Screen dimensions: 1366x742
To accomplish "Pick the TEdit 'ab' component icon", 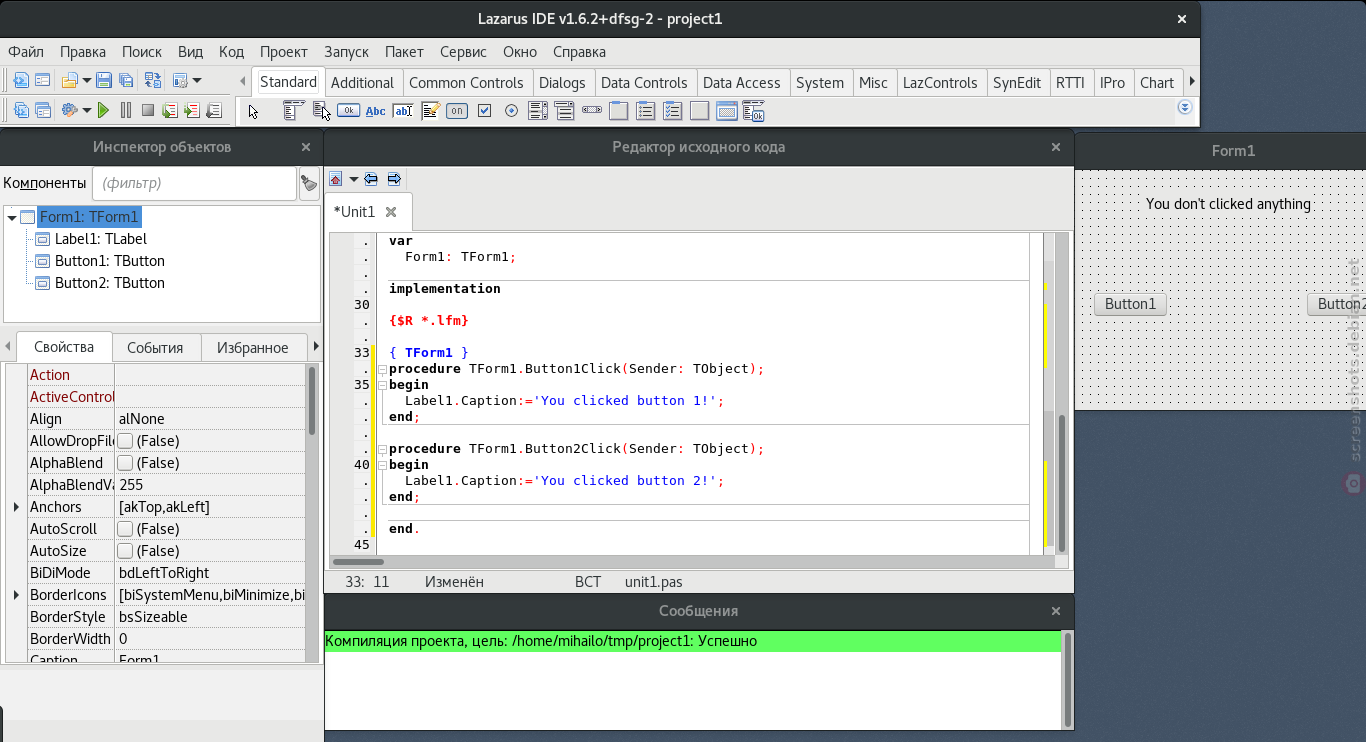I will pyautogui.click(x=403, y=110).
